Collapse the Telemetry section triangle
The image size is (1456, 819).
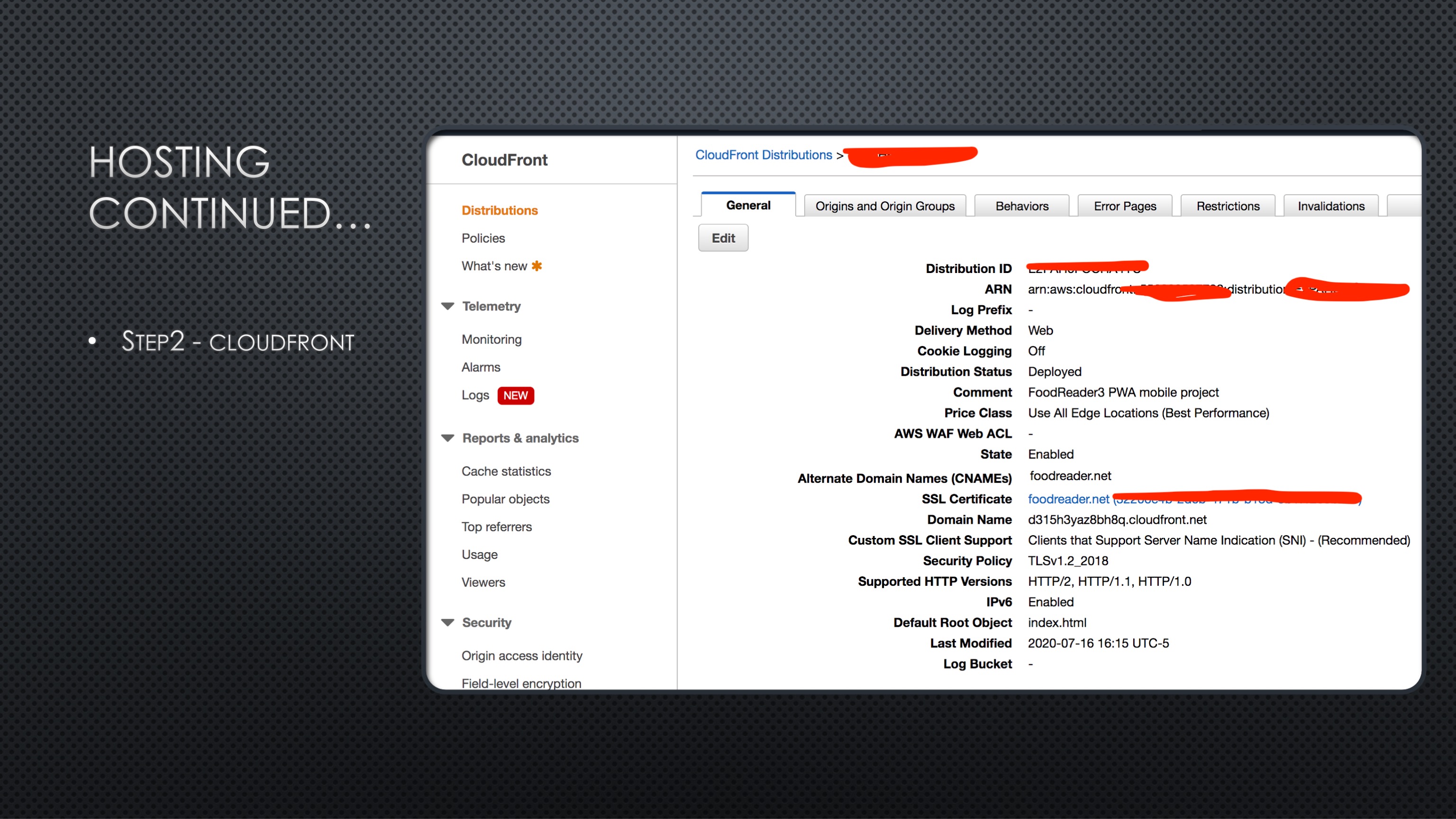447,306
